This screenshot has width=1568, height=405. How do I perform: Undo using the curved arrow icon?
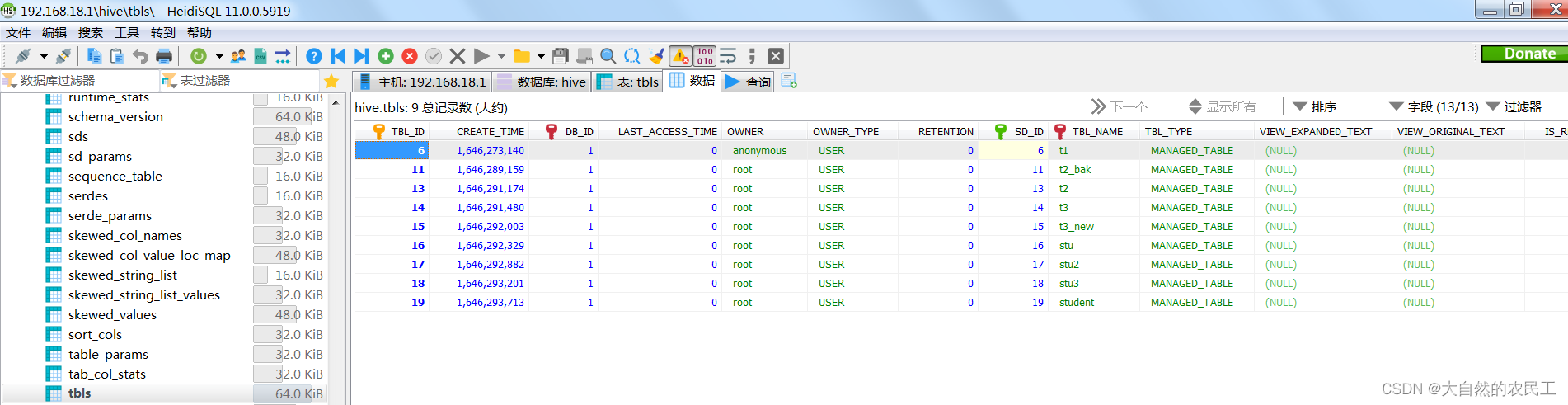pos(140,56)
